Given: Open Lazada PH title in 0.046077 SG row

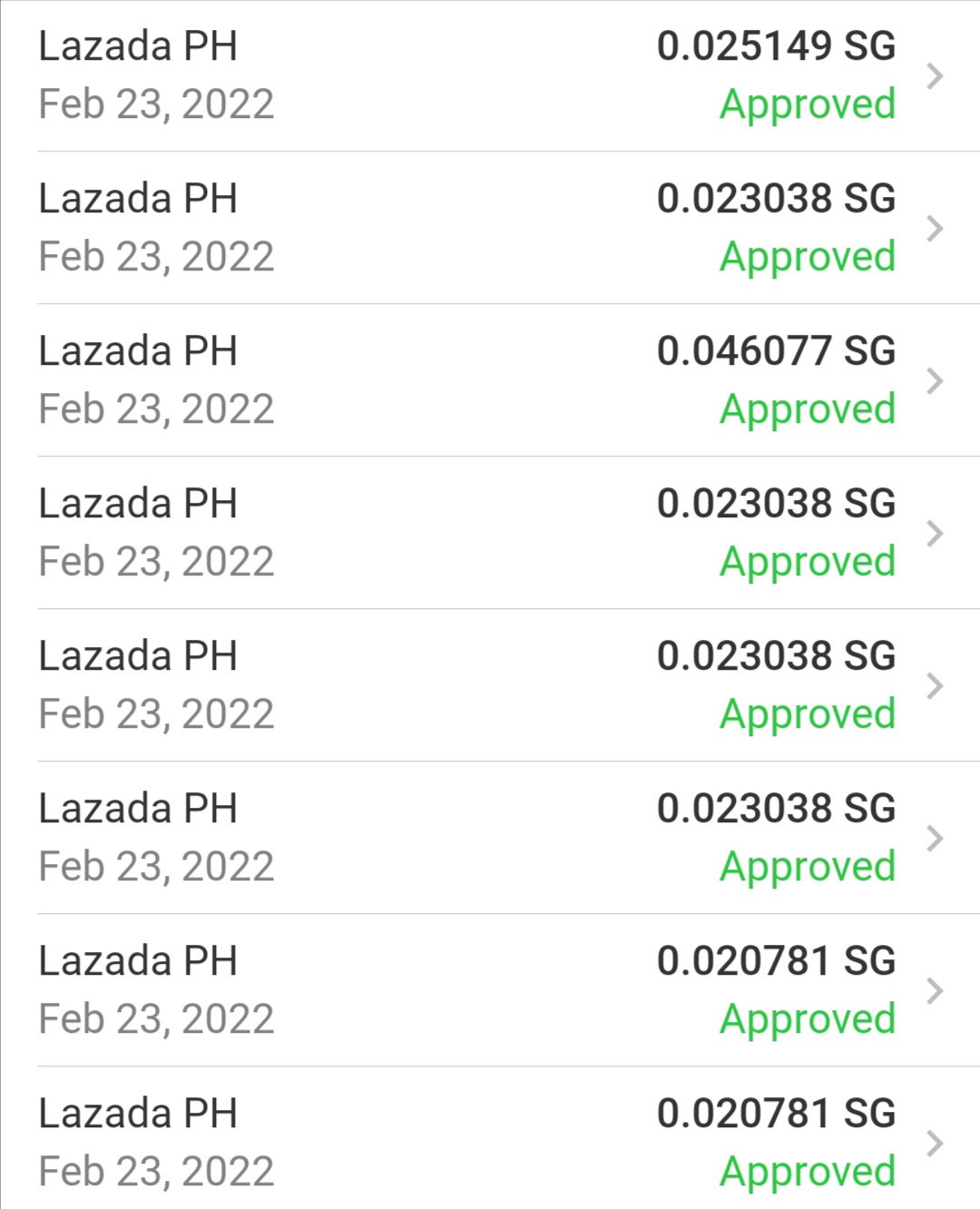Looking at the screenshot, I should tap(138, 351).
